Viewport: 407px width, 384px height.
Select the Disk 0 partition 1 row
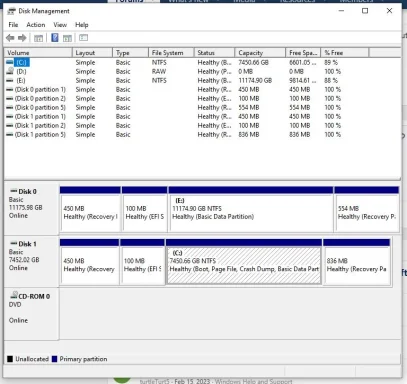point(202,89)
